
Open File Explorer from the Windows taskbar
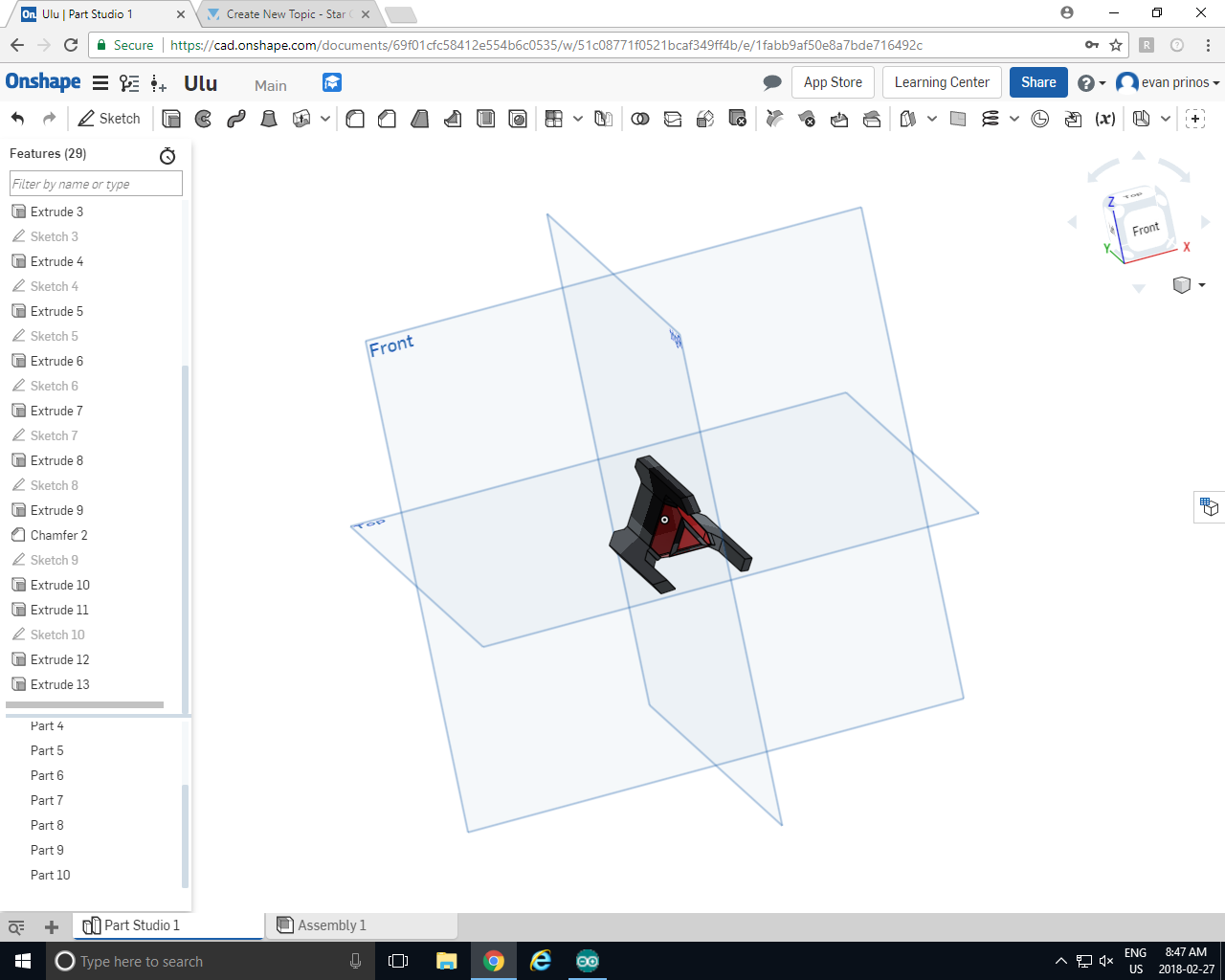(446, 961)
